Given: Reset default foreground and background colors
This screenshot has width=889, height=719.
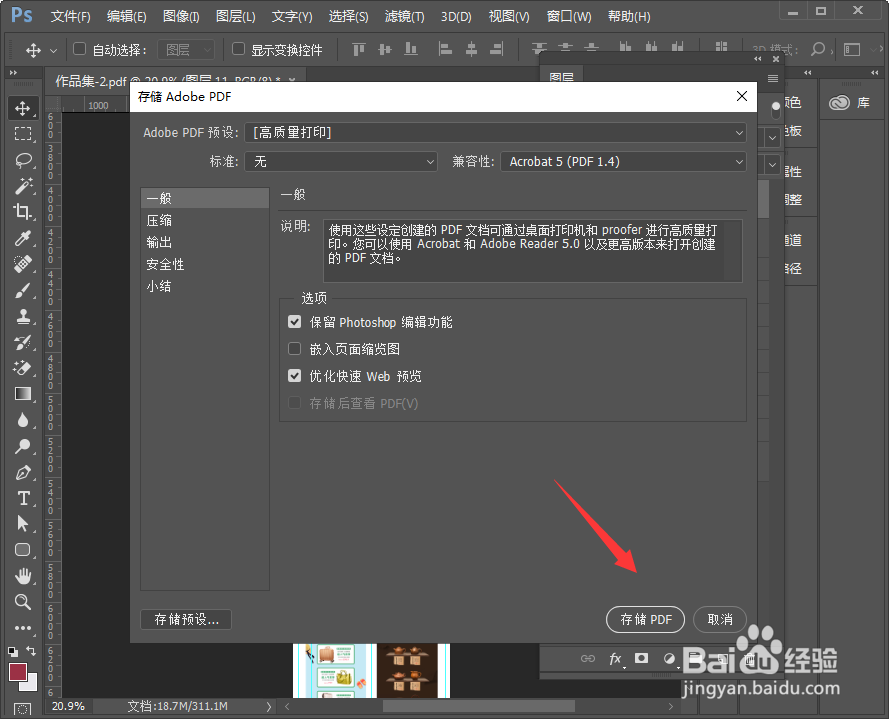Looking at the screenshot, I should [x=13, y=652].
